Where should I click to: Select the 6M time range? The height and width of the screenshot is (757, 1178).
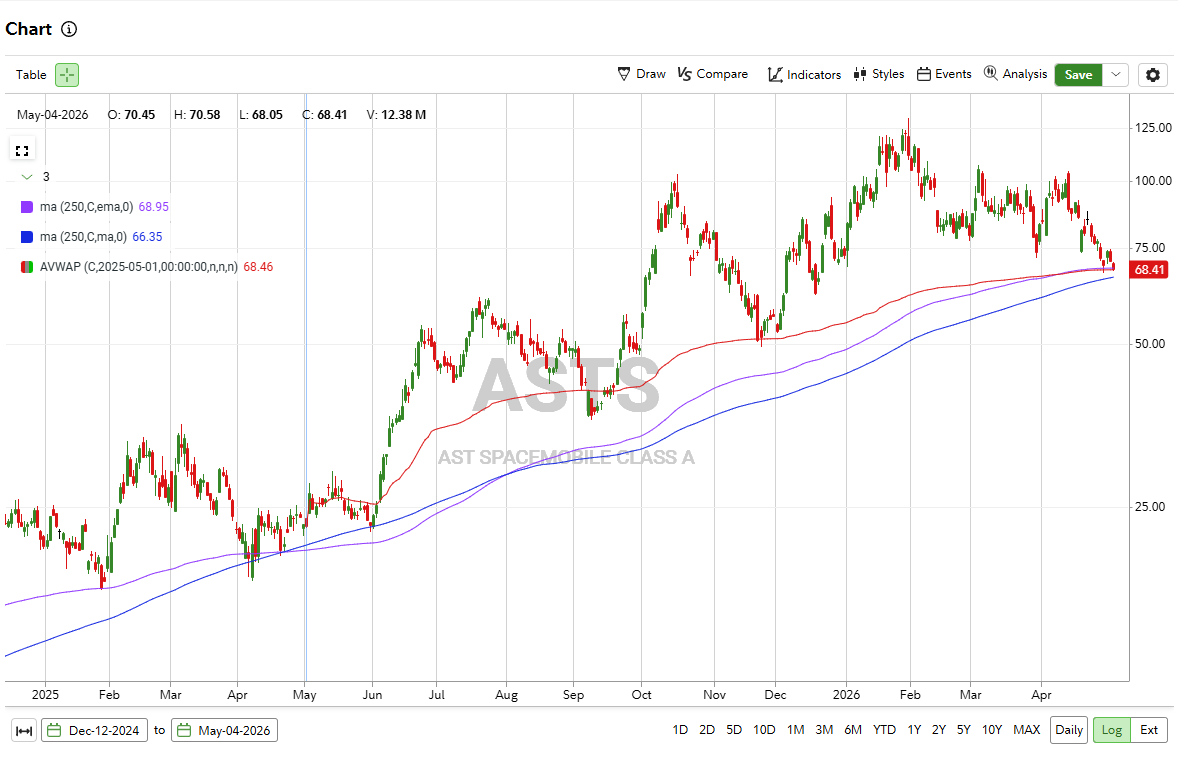853,730
